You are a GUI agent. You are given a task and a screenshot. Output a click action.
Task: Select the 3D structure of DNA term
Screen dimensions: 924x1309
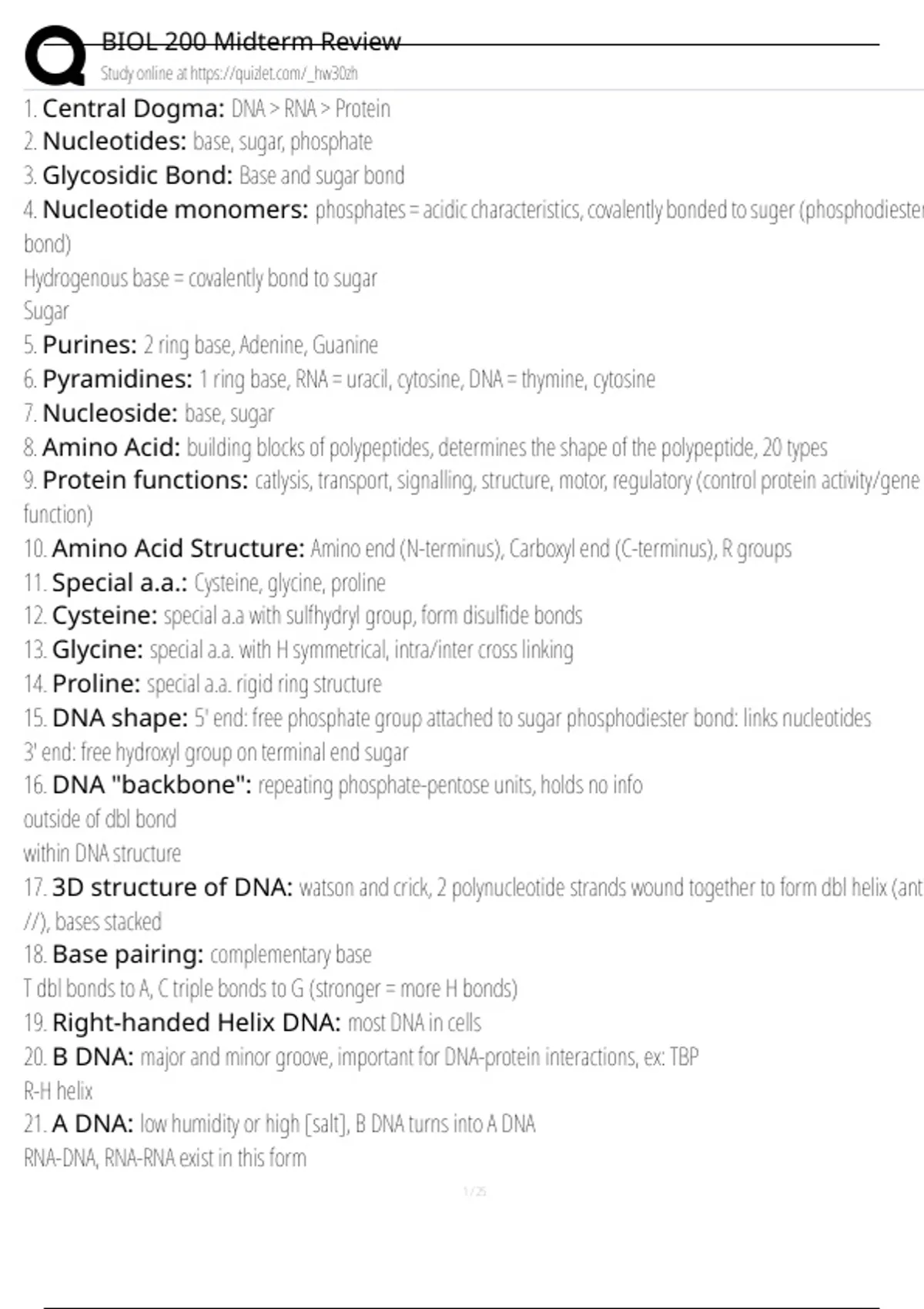[x=172, y=887]
